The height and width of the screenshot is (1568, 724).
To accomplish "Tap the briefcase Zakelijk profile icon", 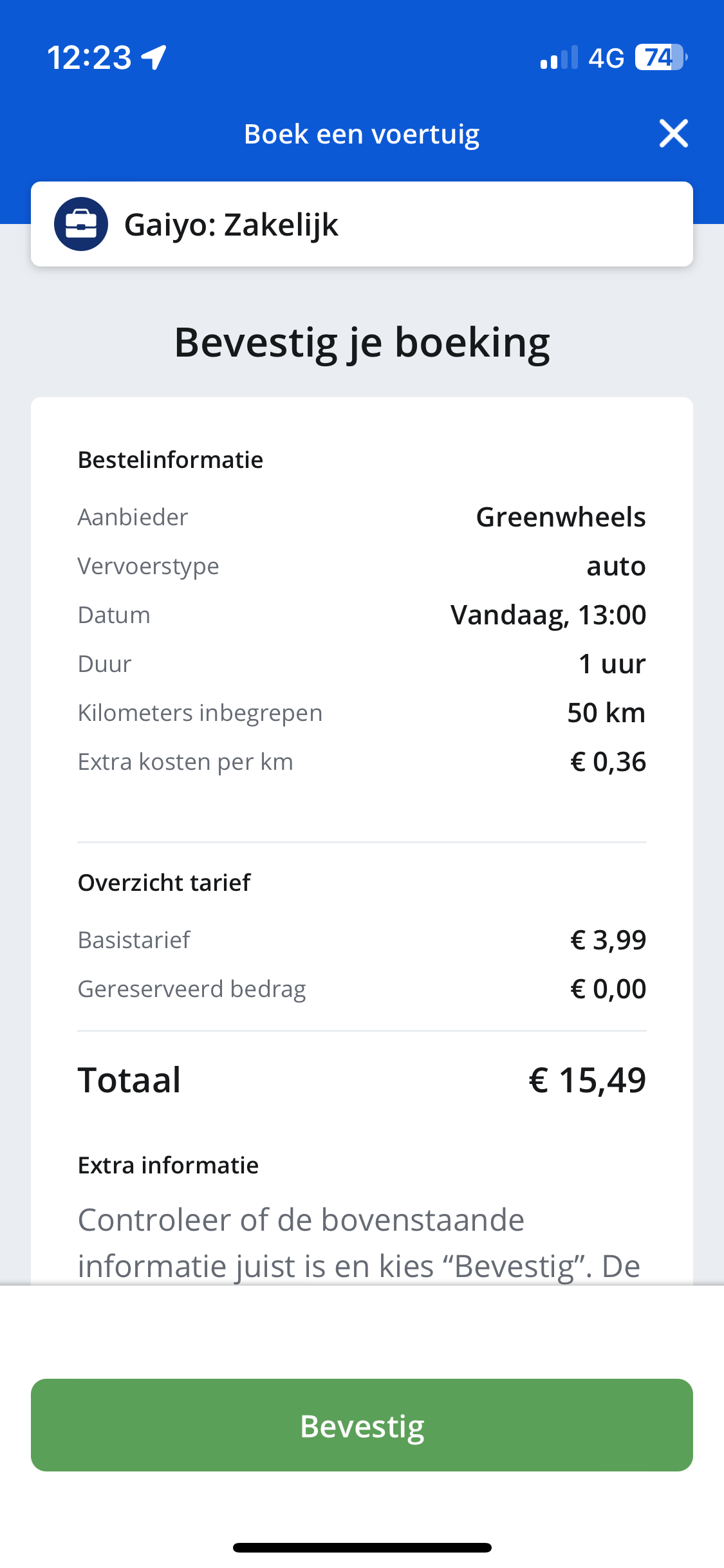I will 81,224.
